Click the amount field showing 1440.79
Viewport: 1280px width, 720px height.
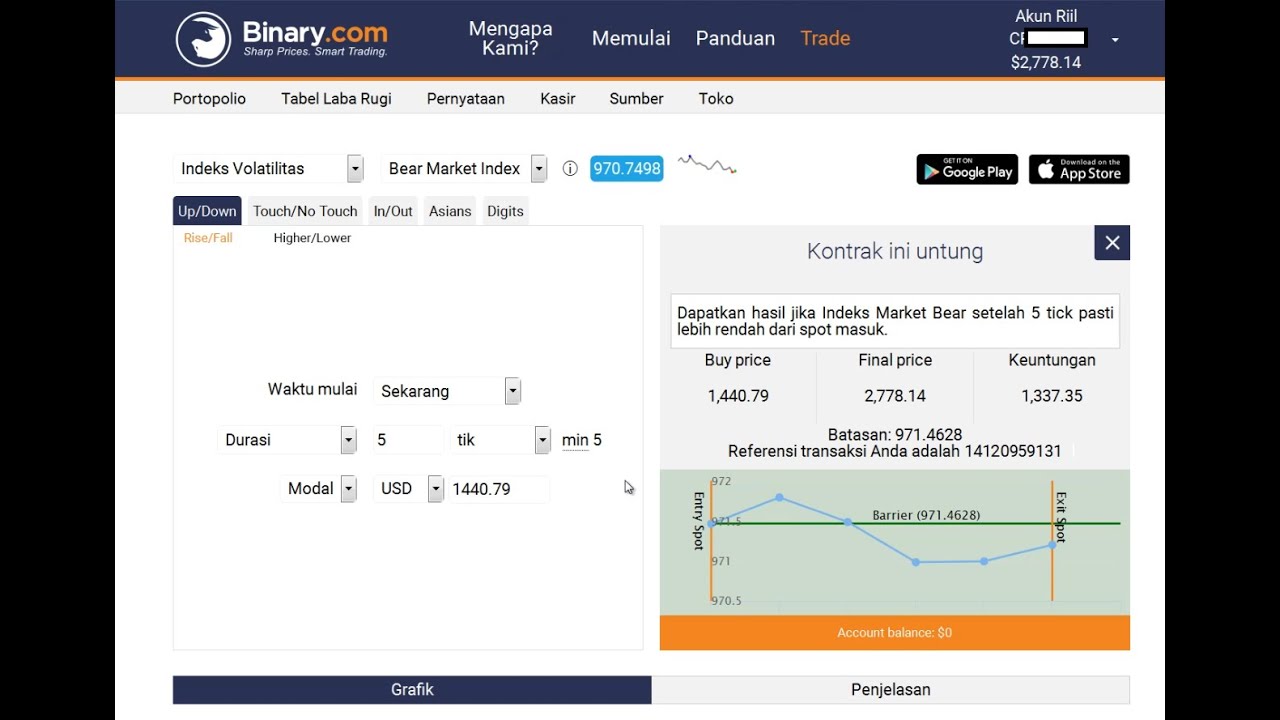click(498, 489)
